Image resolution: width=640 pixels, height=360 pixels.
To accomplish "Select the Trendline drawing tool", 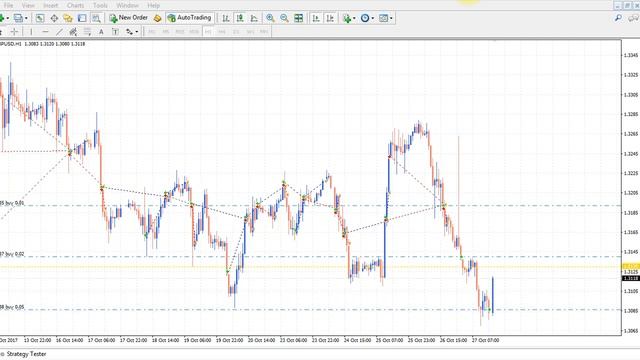I will click(x=60, y=31).
